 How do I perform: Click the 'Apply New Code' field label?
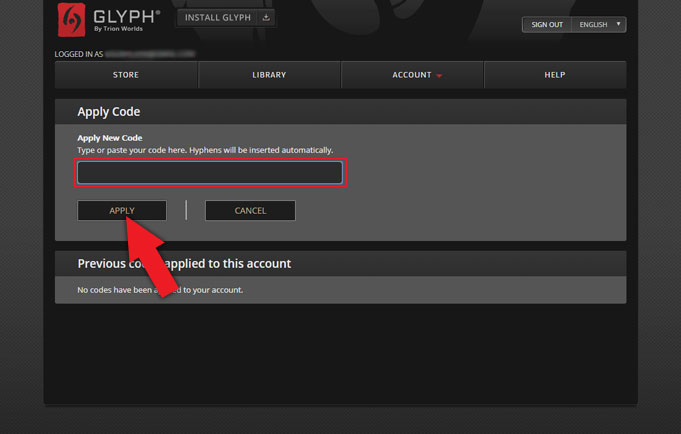(110, 137)
